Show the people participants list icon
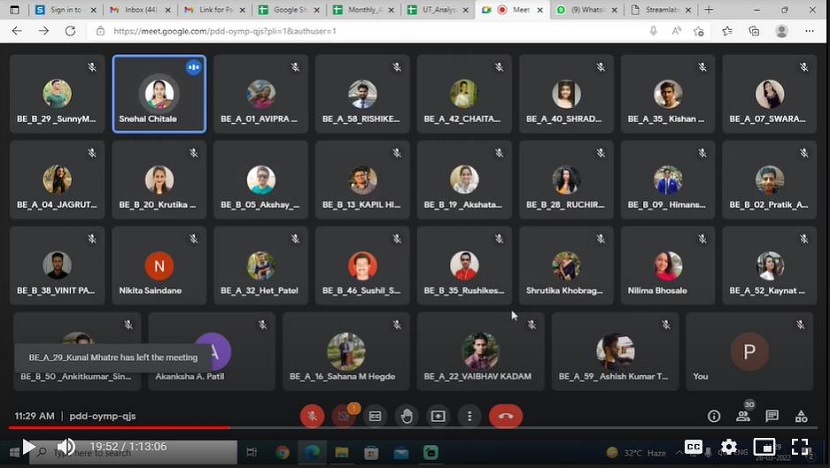This screenshot has width=830, height=468. [x=743, y=416]
